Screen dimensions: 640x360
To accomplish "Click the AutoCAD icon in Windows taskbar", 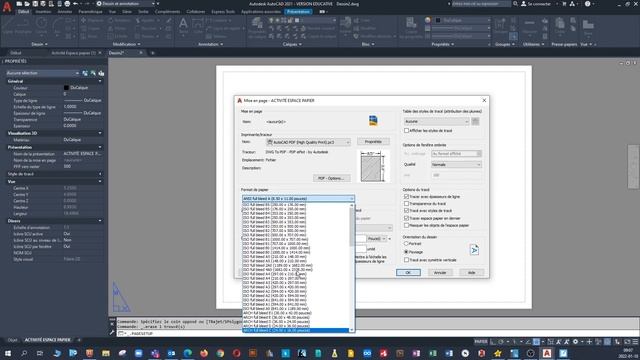I will (x=547, y=353).
